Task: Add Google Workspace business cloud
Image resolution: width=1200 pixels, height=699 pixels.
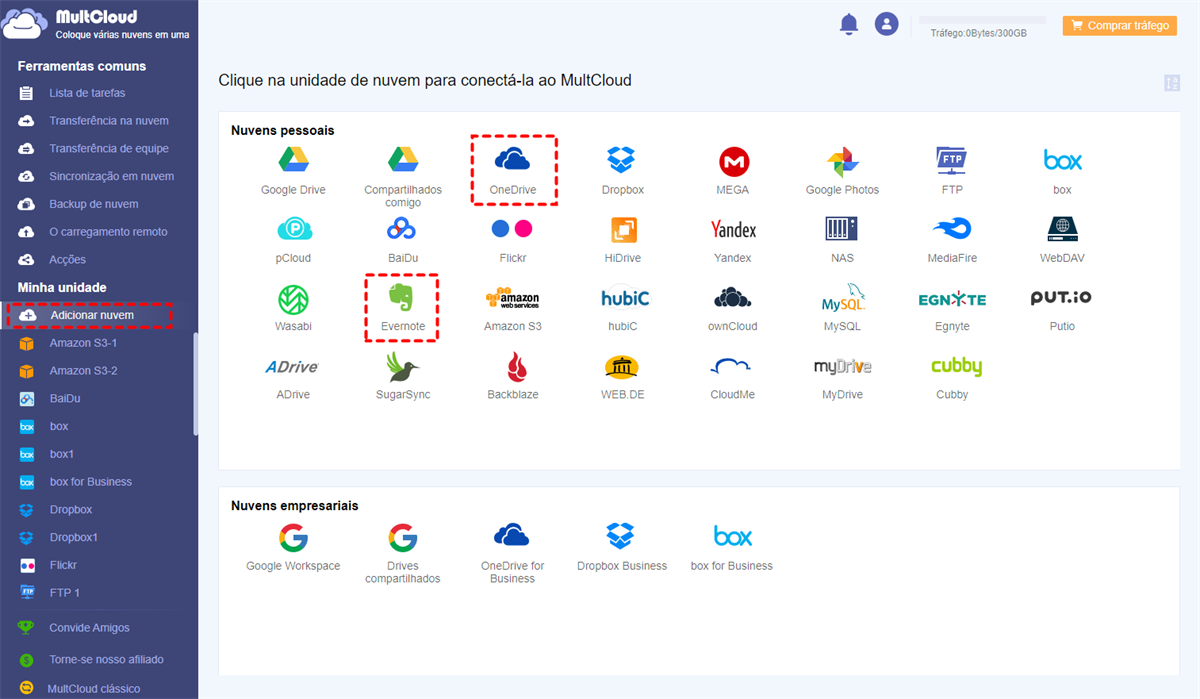Action: 293,546
